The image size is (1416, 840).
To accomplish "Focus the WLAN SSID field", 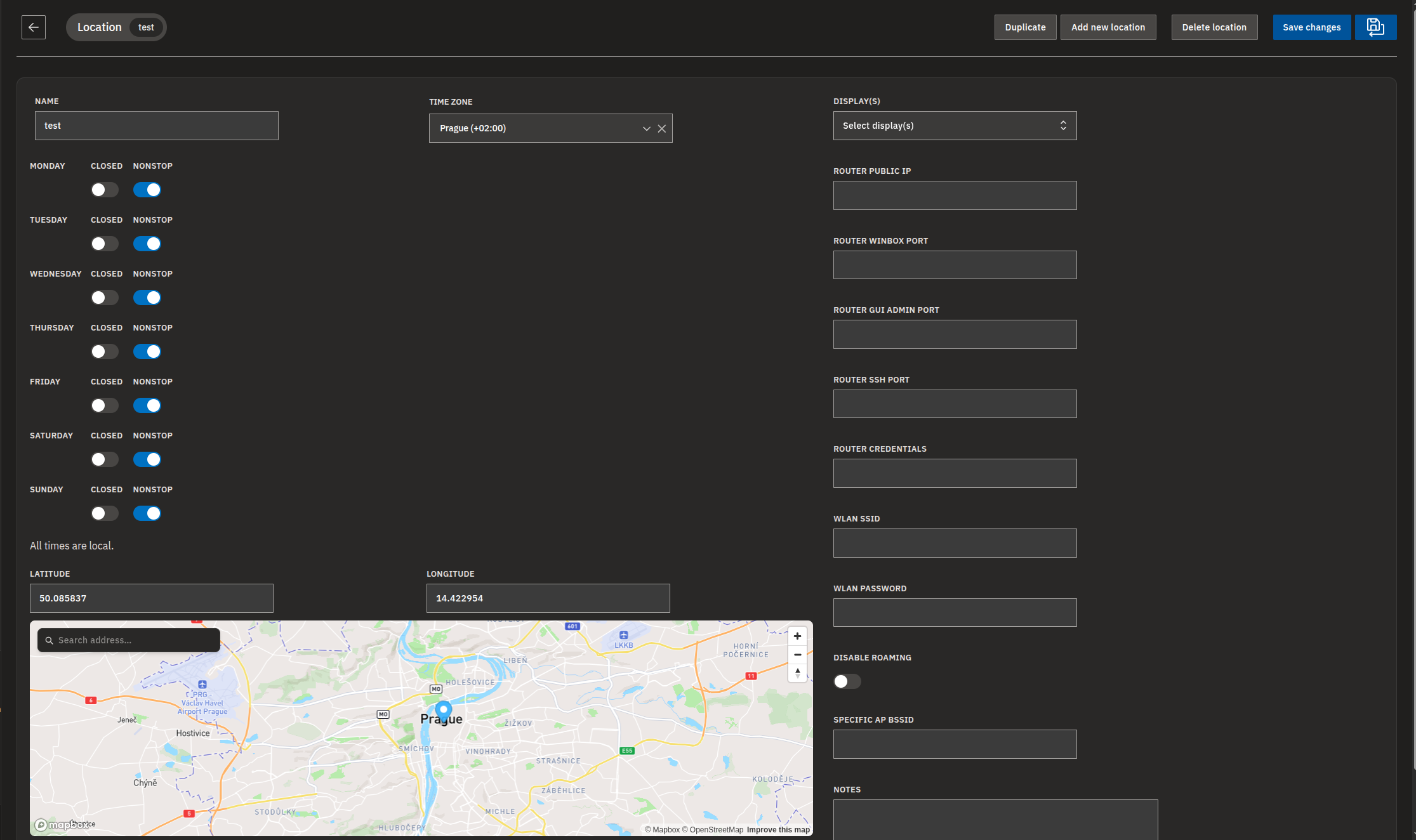I will (955, 543).
